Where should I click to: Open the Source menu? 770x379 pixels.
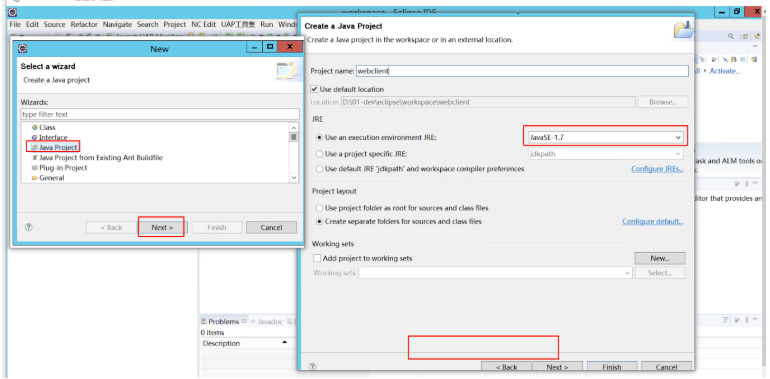coord(55,24)
